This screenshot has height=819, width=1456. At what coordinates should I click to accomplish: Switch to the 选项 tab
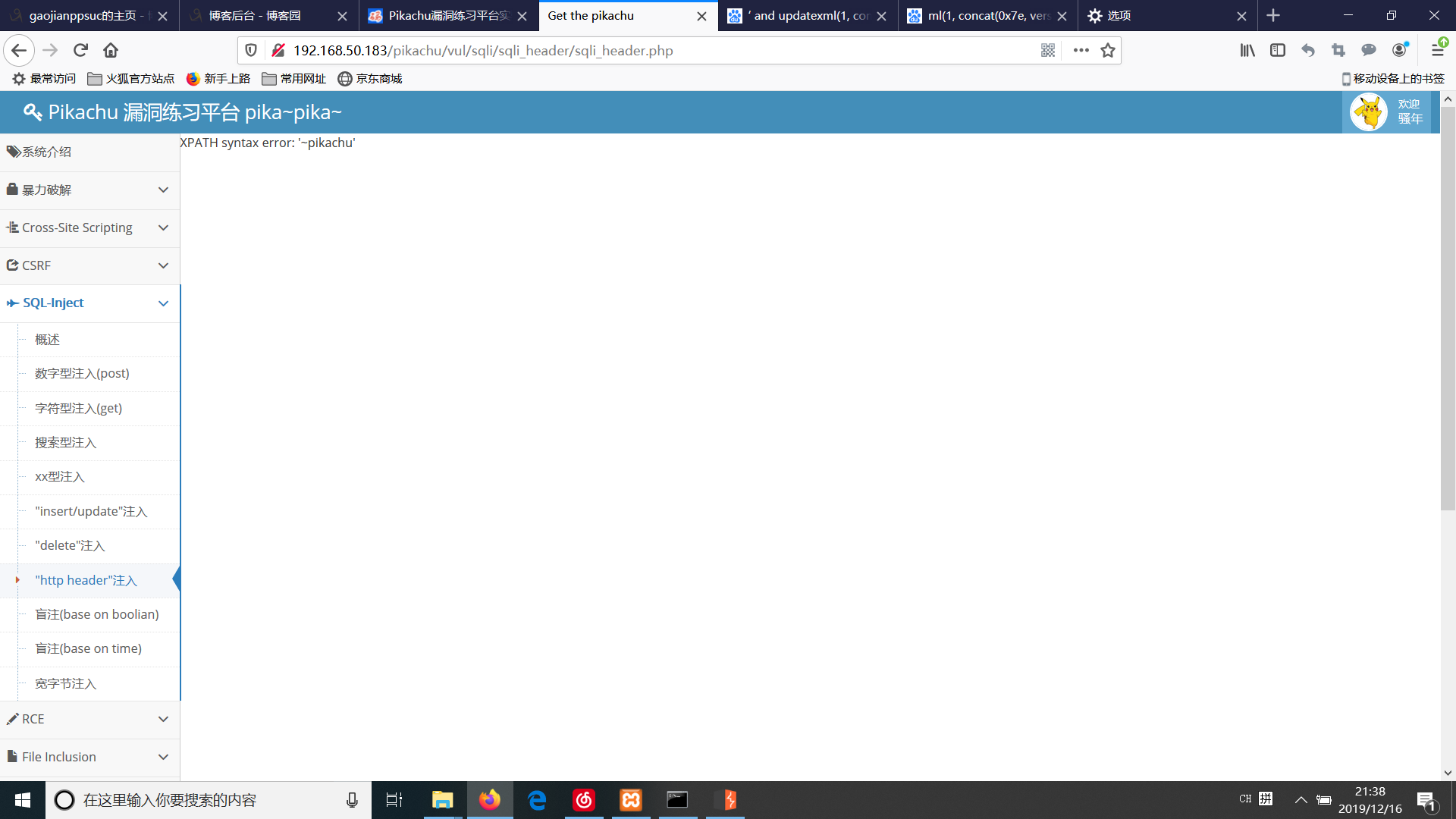click(1119, 15)
